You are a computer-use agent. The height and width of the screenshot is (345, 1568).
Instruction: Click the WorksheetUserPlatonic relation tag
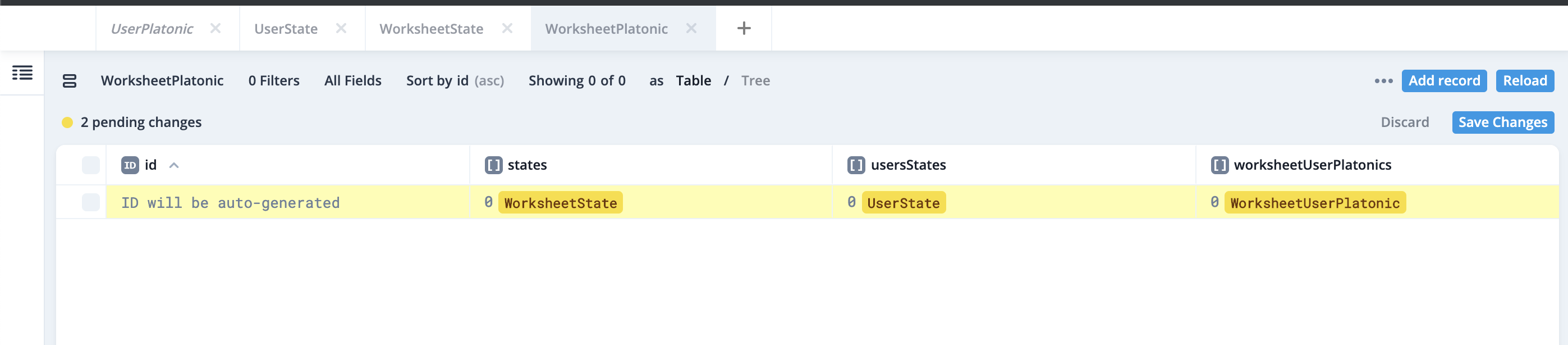tap(1315, 202)
